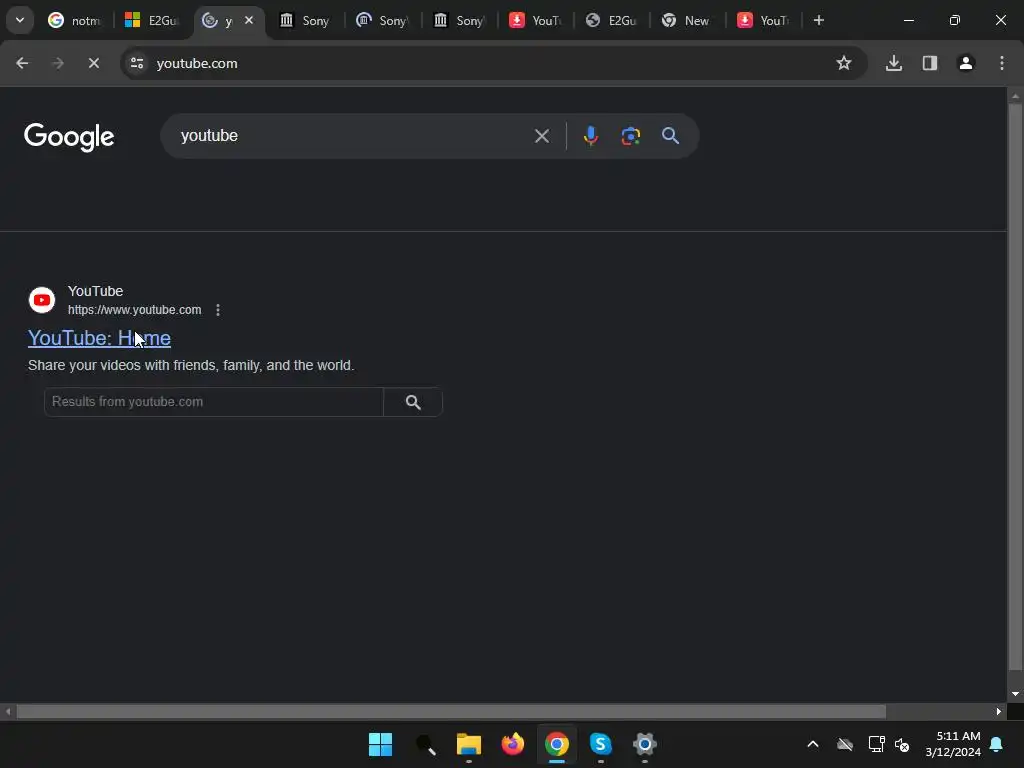
Task: Click the muted volume tray icon
Action: [x=902, y=744]
